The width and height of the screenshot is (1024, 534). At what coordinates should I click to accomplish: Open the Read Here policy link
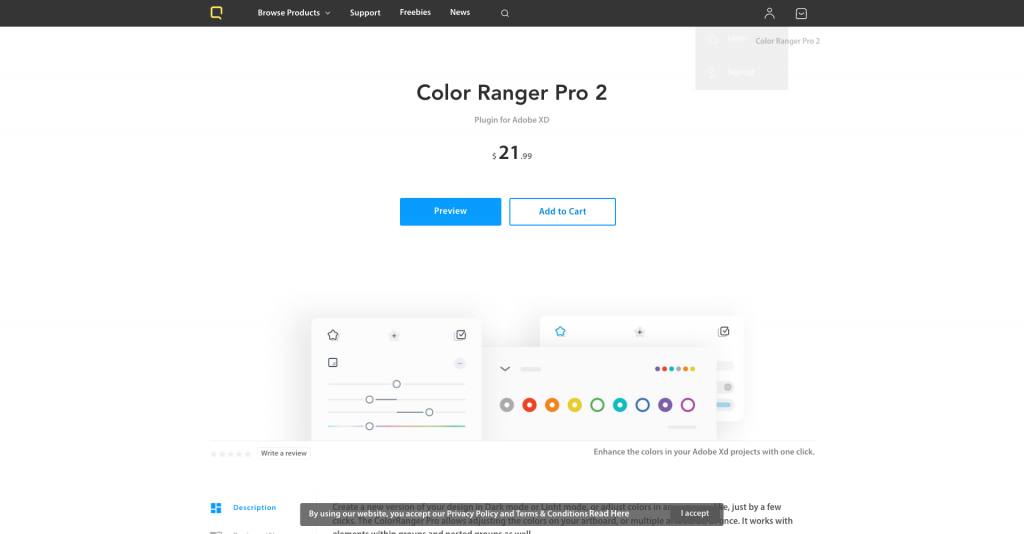pos(609,514)
